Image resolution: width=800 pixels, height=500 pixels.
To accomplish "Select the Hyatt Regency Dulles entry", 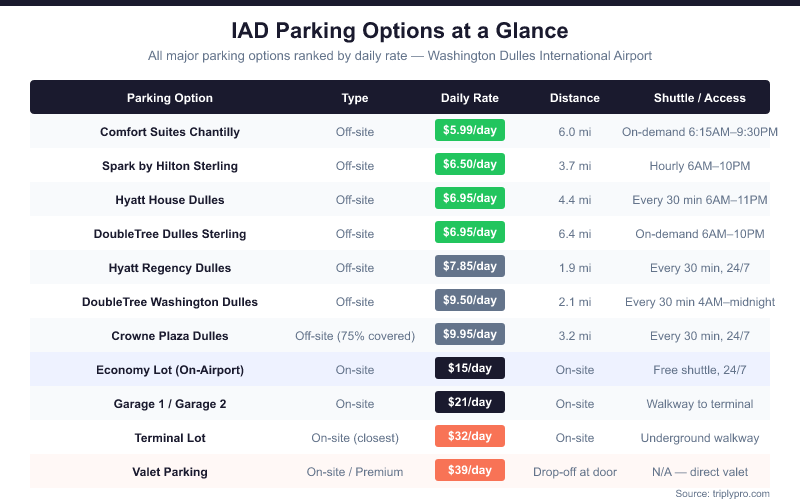I will pyautogui.click(x=170, y=268).
